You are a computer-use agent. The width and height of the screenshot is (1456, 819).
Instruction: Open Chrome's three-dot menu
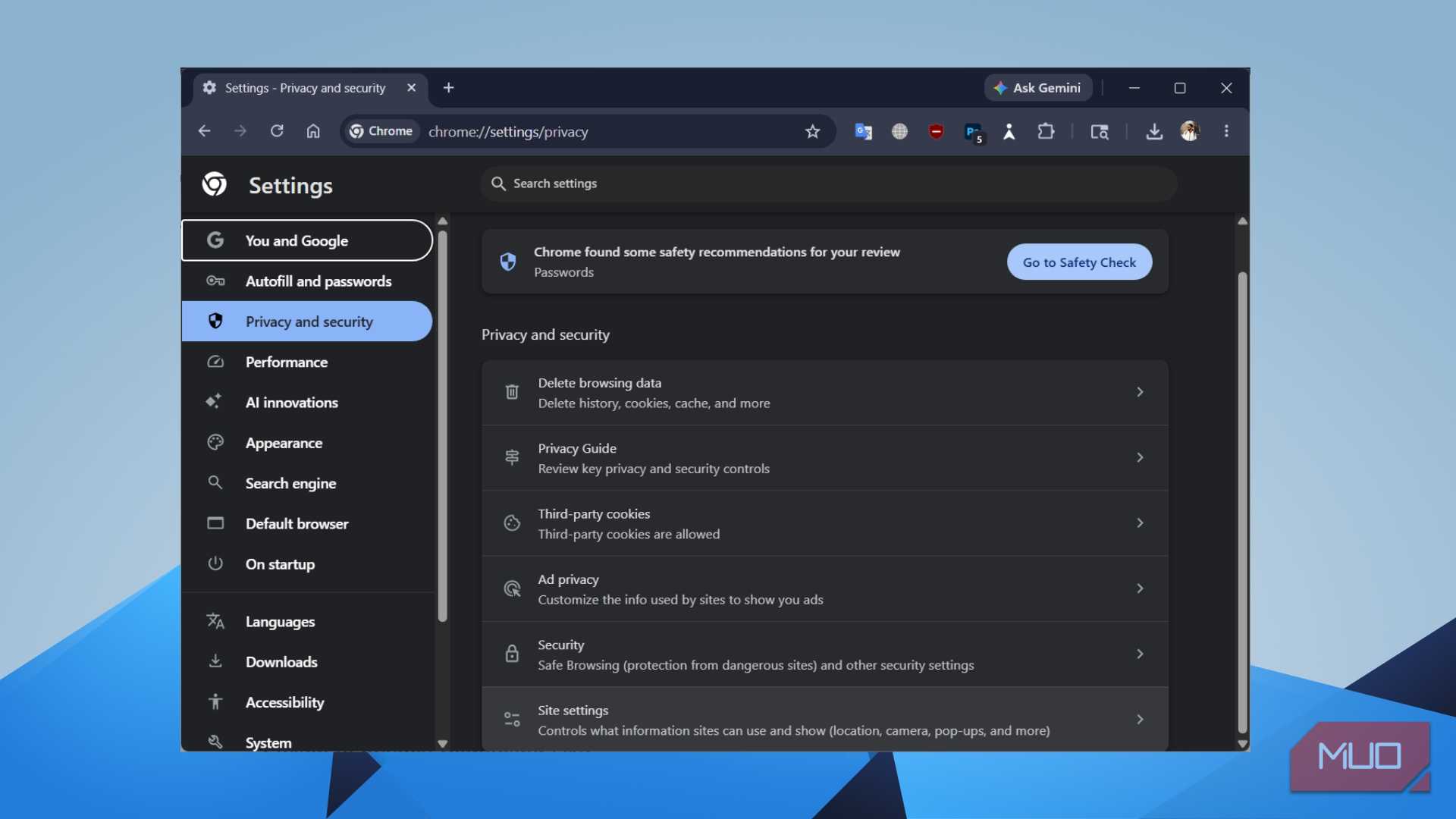(1226, 131)
